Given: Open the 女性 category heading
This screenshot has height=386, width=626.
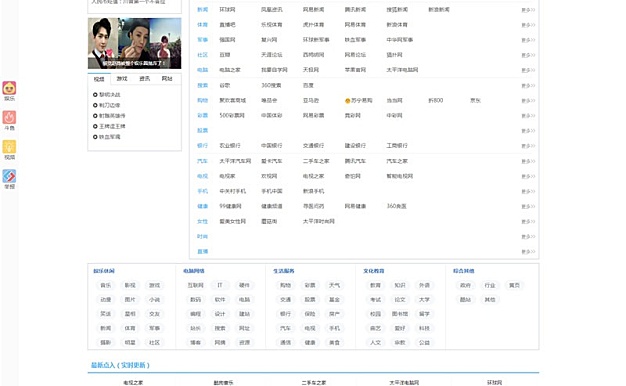Looking at the screenshot, I should pyautogui.click(x=202, y=221).
